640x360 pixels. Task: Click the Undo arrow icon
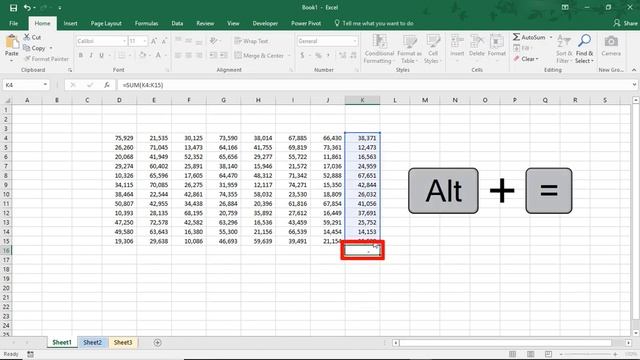click(27, 8)
